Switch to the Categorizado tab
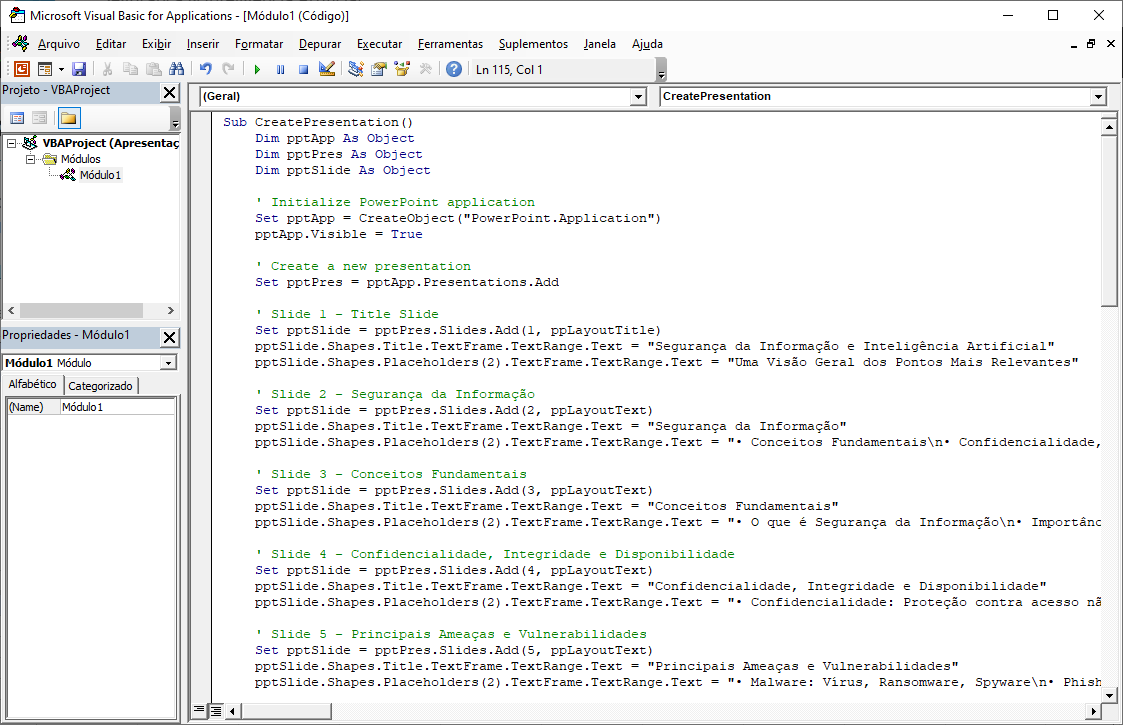The width and height of the screenshot is (1123, 725). pos(100,385)
